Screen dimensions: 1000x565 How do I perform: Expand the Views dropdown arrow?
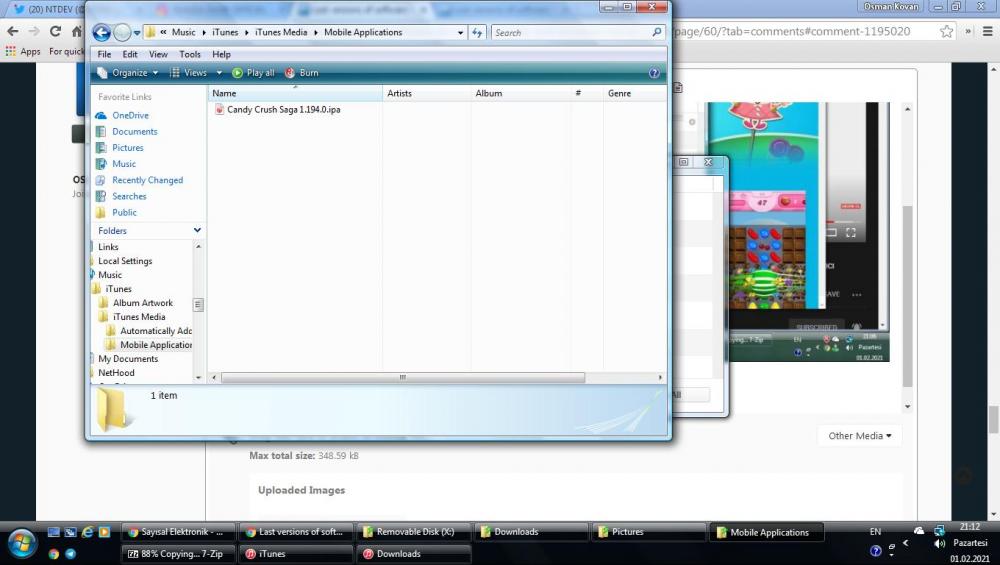219,73
